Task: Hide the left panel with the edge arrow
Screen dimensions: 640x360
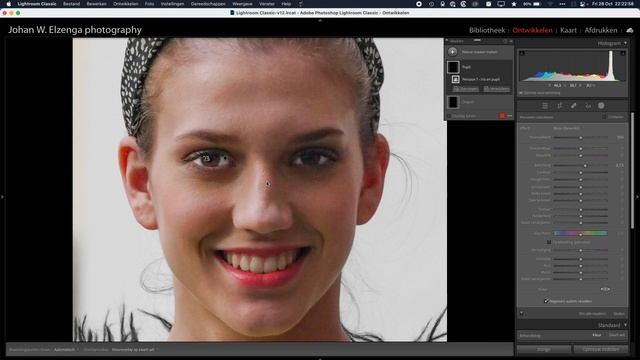Action: coord(2,197)
